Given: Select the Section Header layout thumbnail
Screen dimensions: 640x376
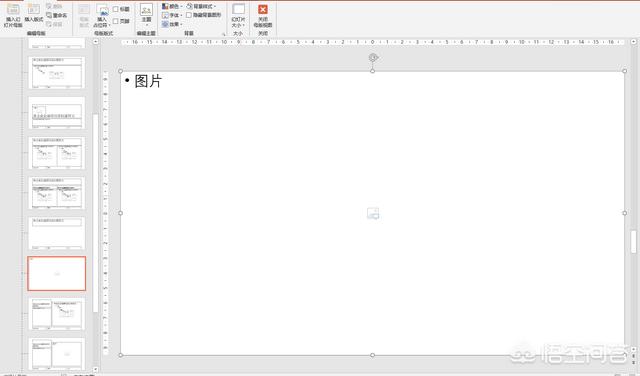Looking at the screenshot, I should 57,113.
